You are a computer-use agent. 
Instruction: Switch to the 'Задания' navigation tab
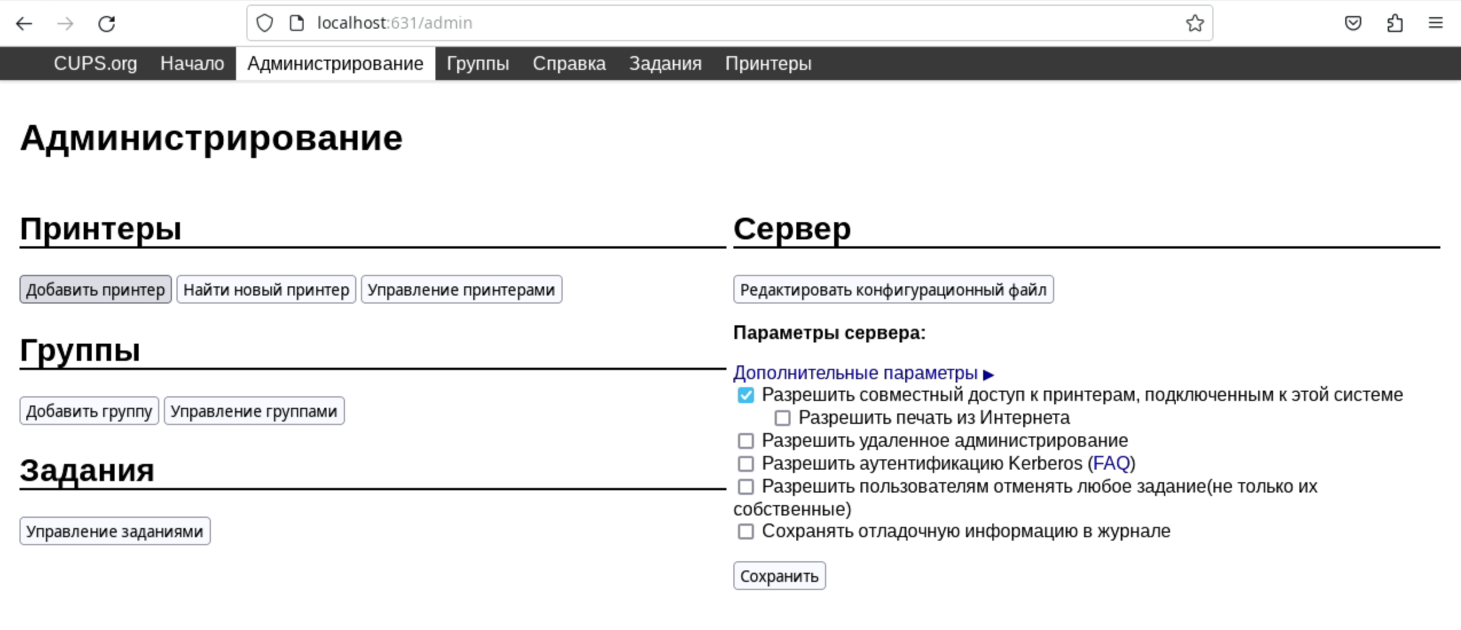665,64
